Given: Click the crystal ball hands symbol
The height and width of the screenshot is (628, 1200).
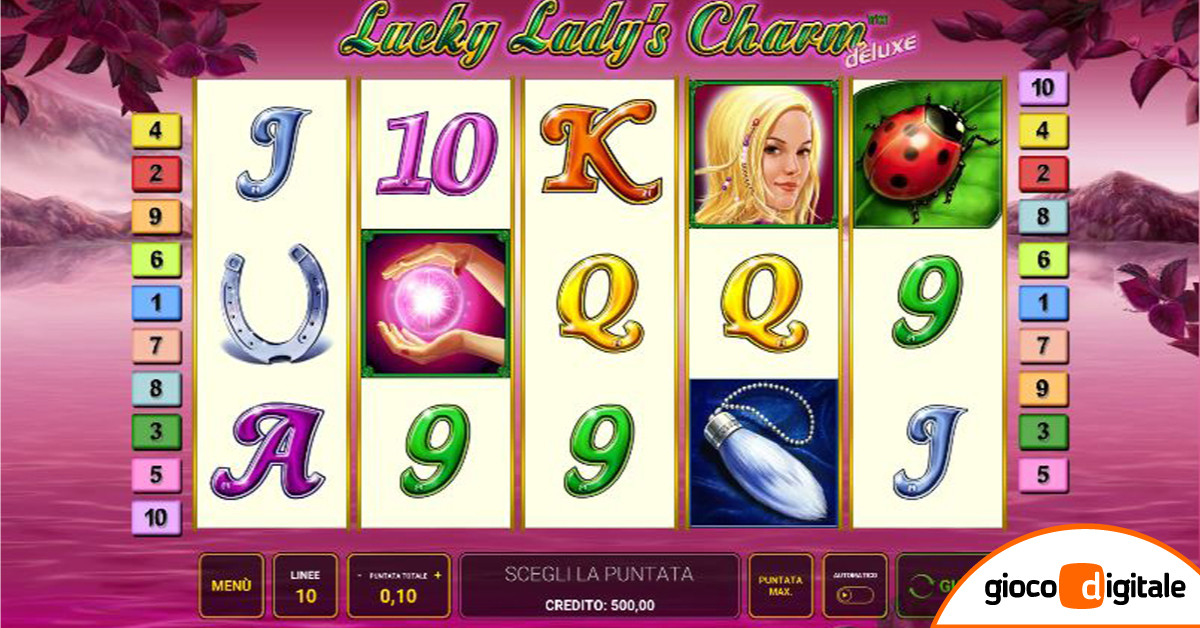Looking at the screenshot, I should coord(435,304).
